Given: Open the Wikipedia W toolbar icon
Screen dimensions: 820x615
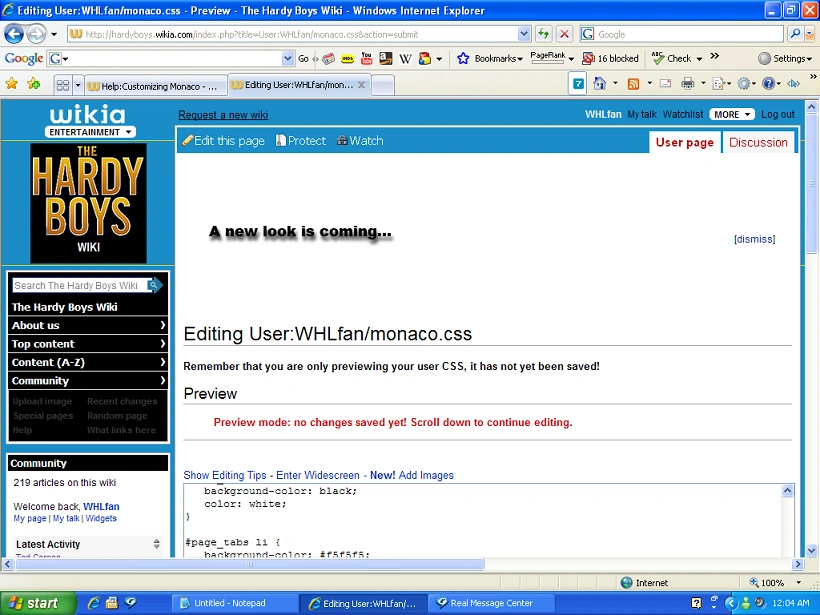Looking at the screenshot, I should pos(405,59).
